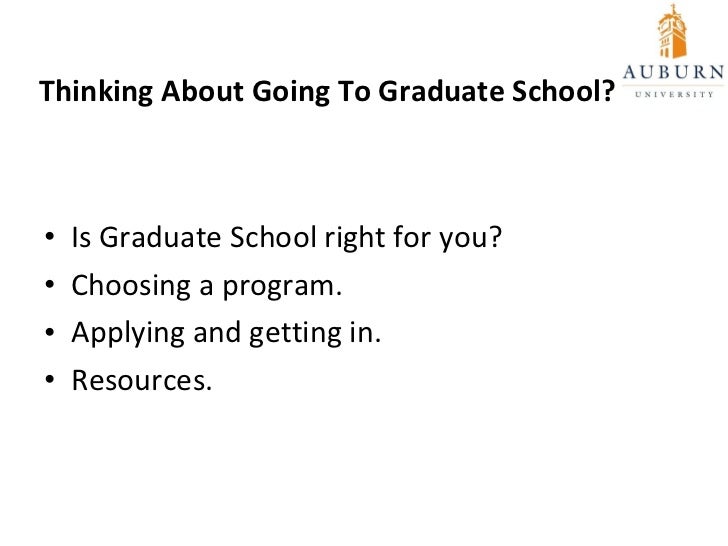
Task: Select the 'Applying and getting in.' bullet text
Action: [x=226, y=334]
